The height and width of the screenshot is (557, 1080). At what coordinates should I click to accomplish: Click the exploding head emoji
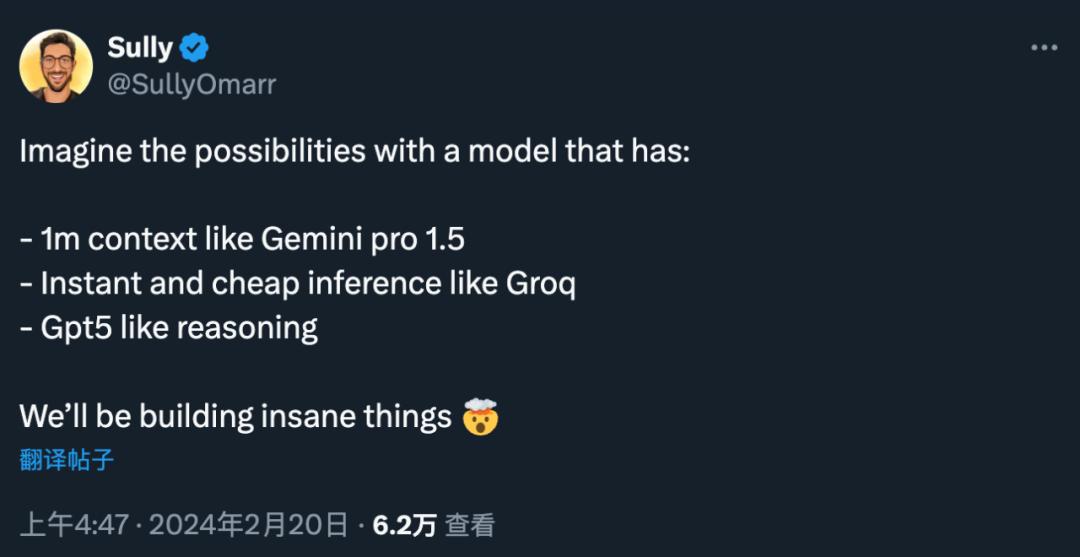click(x=480, y=416)
